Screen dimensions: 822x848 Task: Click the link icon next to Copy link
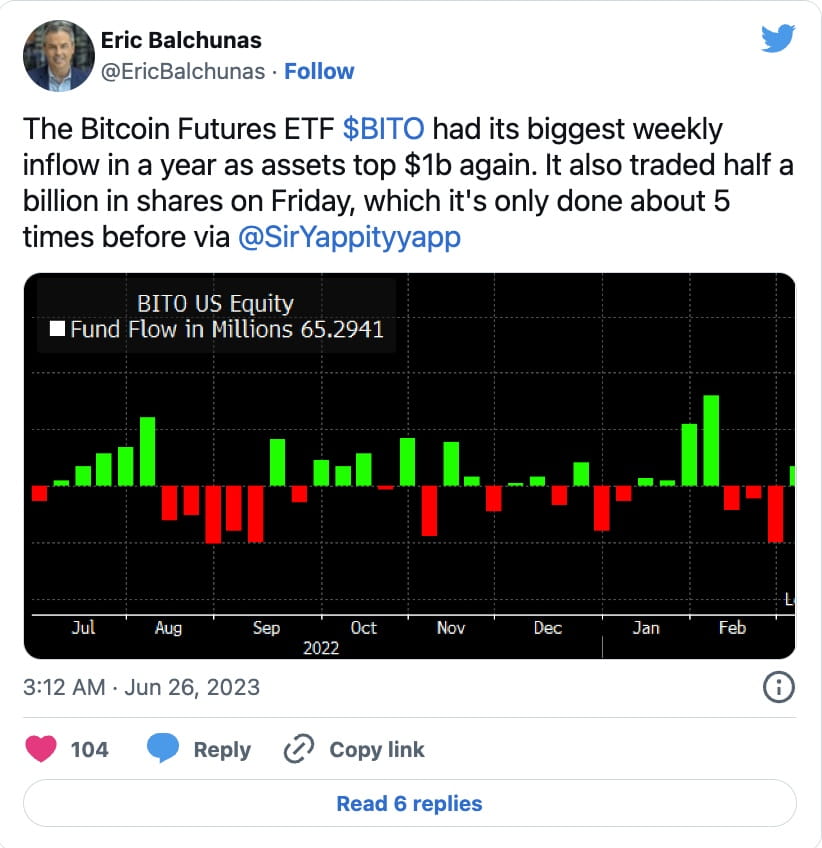pyautogui.click(x=297, y=749)
